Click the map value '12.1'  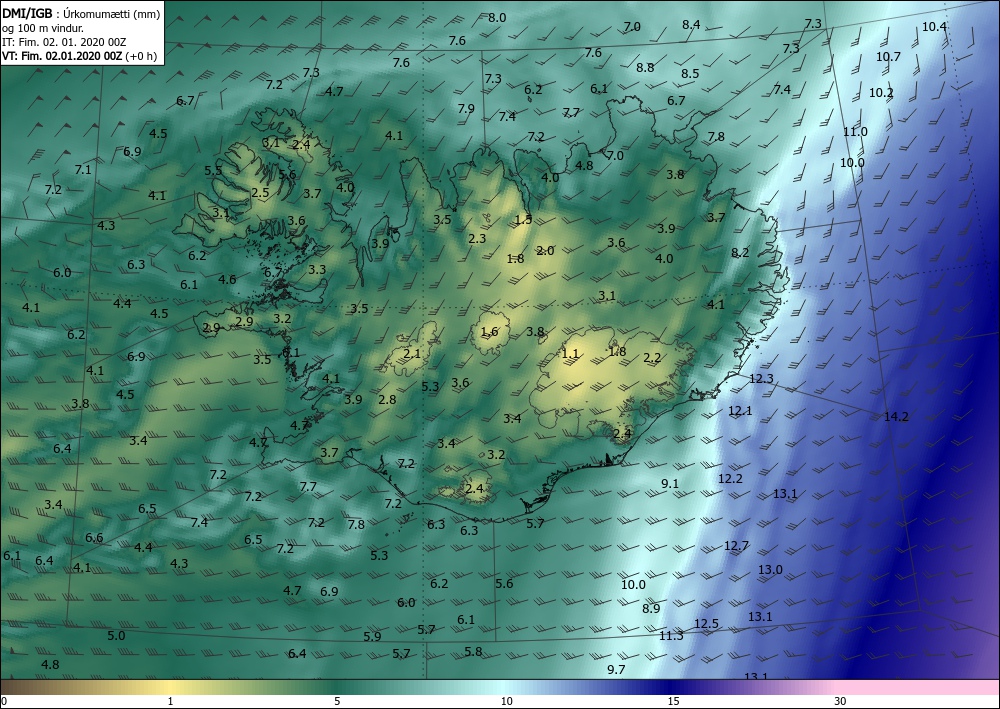point(740,411)
